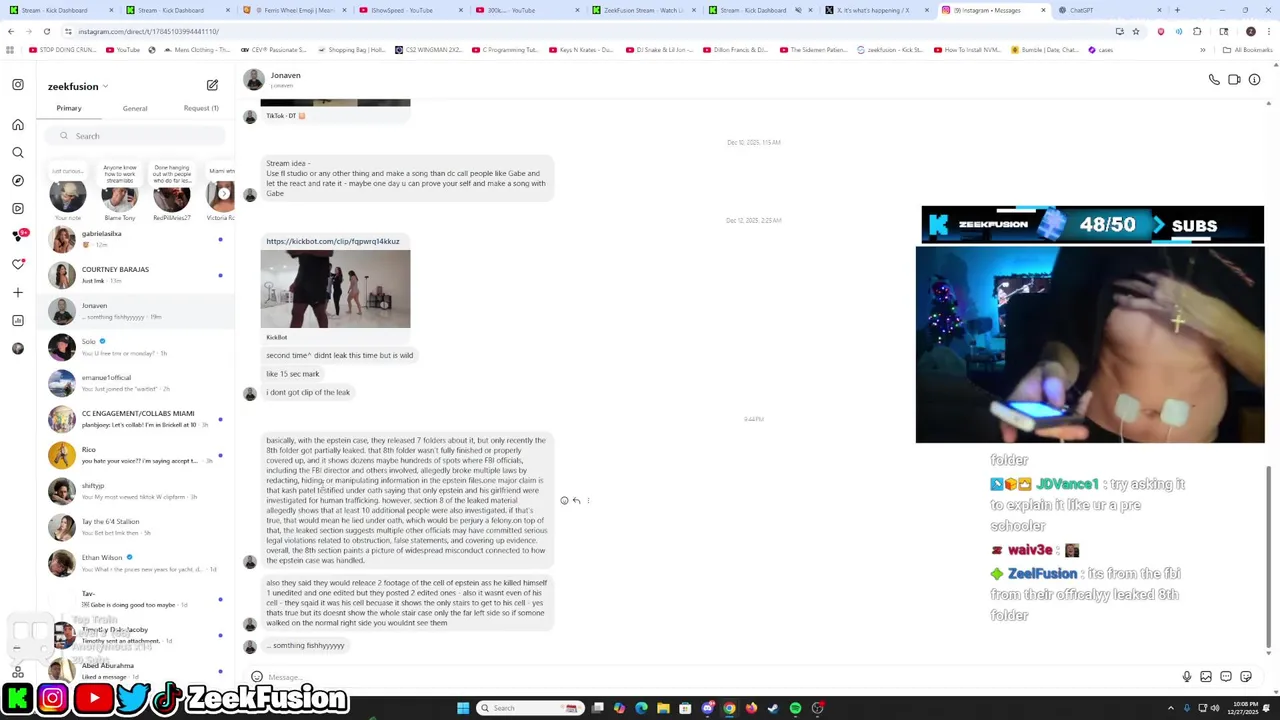Switch to the X What's happening tab
Image resolution: width=1280 pixels, height=720 pixels.
[878, 10]
